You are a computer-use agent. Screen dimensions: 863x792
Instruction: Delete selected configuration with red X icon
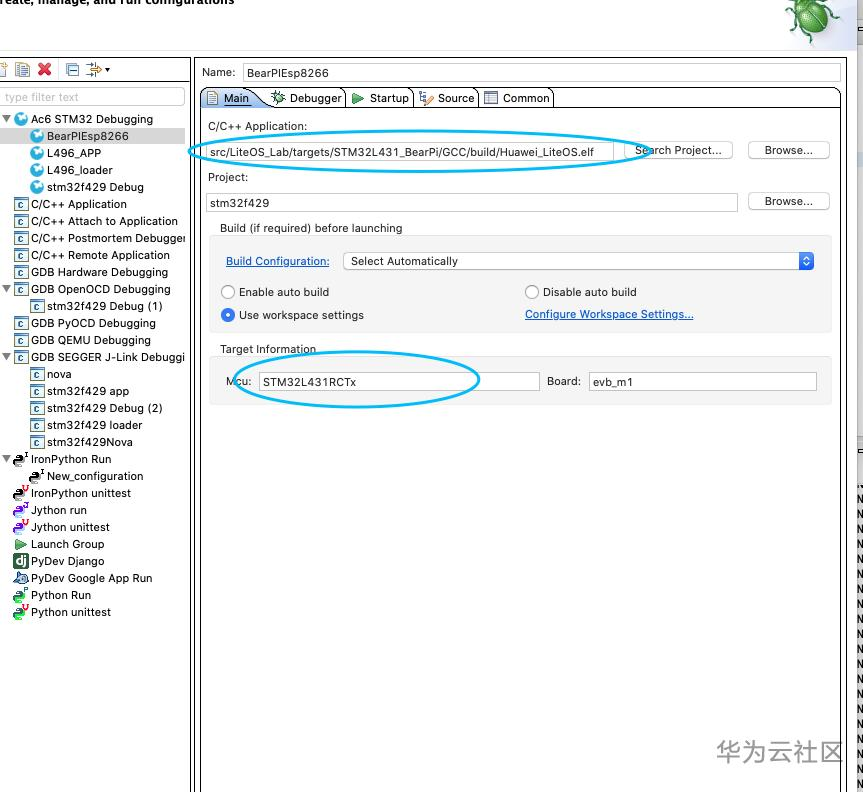[x=45, y=69]
